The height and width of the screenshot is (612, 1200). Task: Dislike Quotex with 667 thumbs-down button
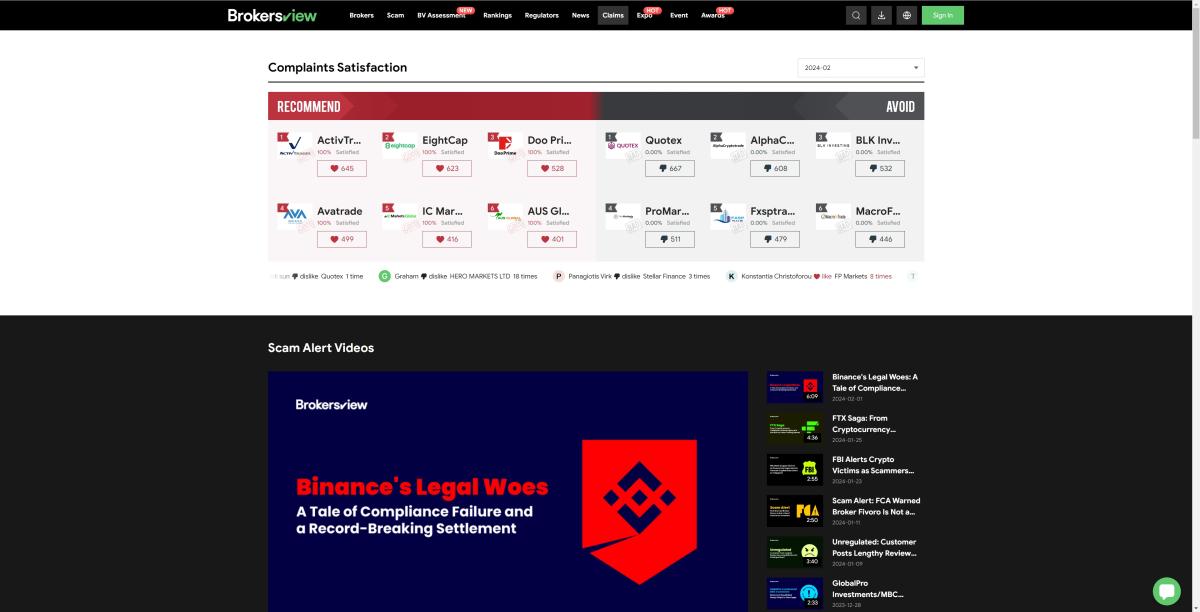click(670, 169)
